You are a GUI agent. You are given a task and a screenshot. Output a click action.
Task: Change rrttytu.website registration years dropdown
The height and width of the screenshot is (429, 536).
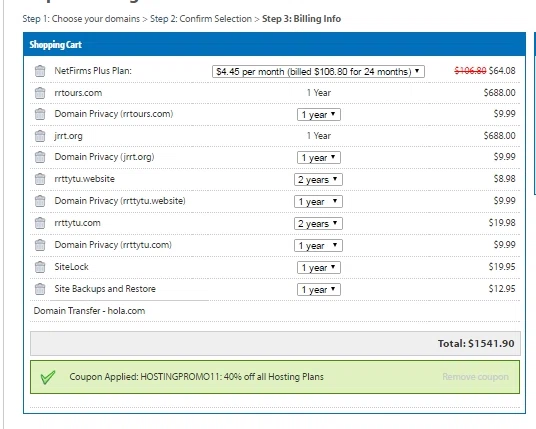tap(318, 179)
